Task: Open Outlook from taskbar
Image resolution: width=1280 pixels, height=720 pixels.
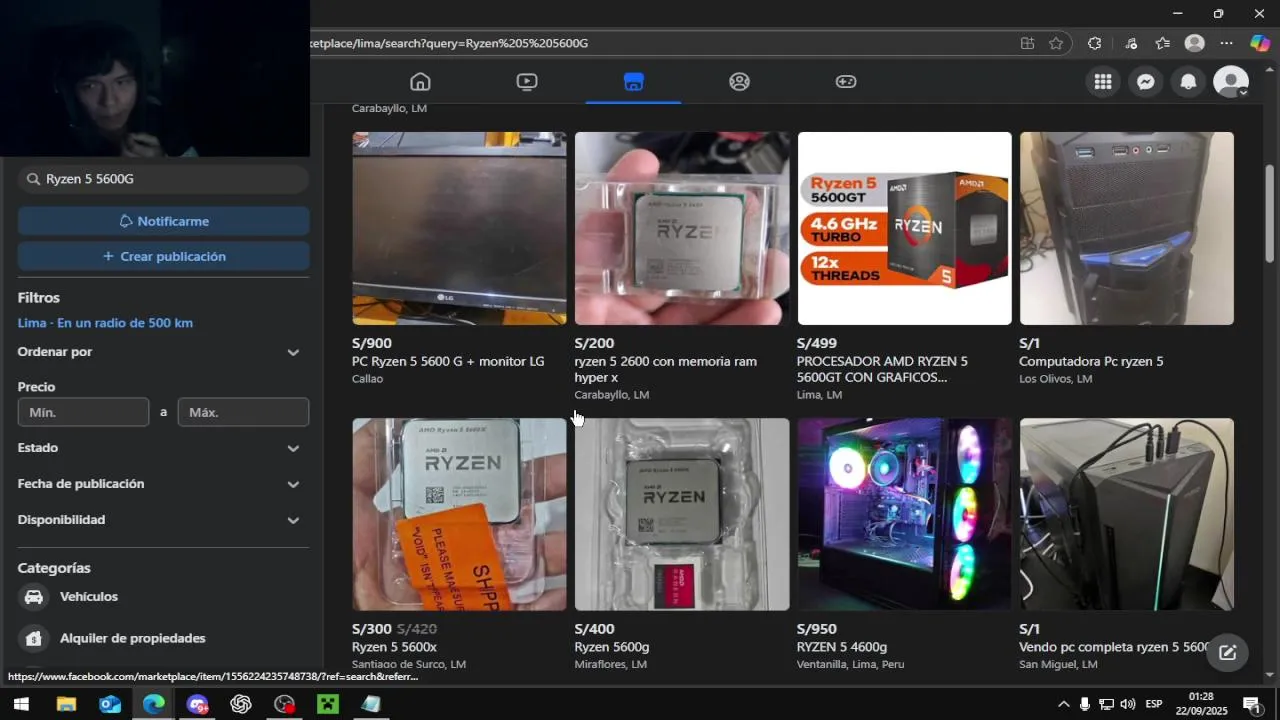Action: click(110, 704)
